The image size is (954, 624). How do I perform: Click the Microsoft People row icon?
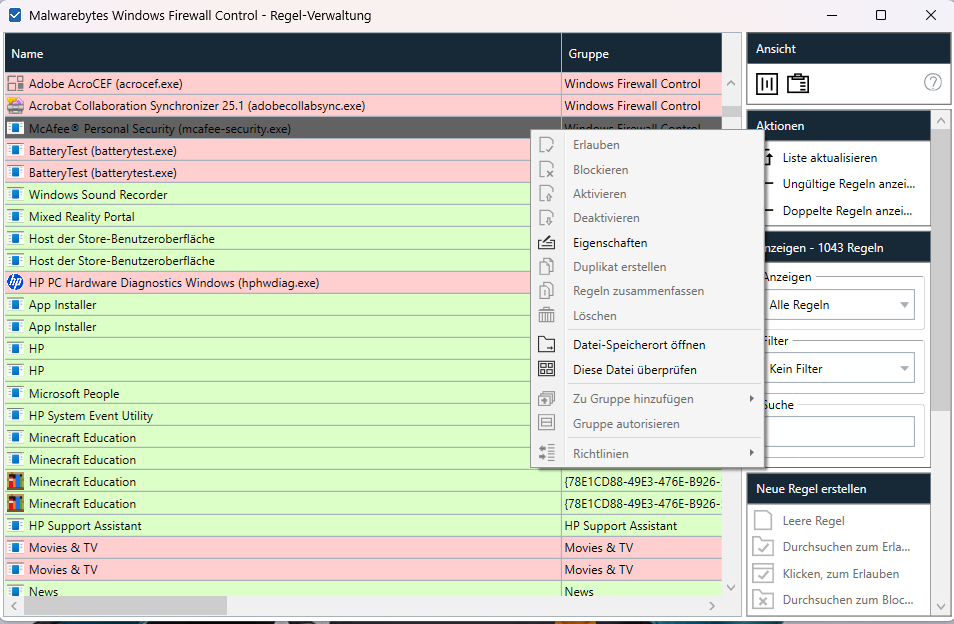click(x=15, y=393)
